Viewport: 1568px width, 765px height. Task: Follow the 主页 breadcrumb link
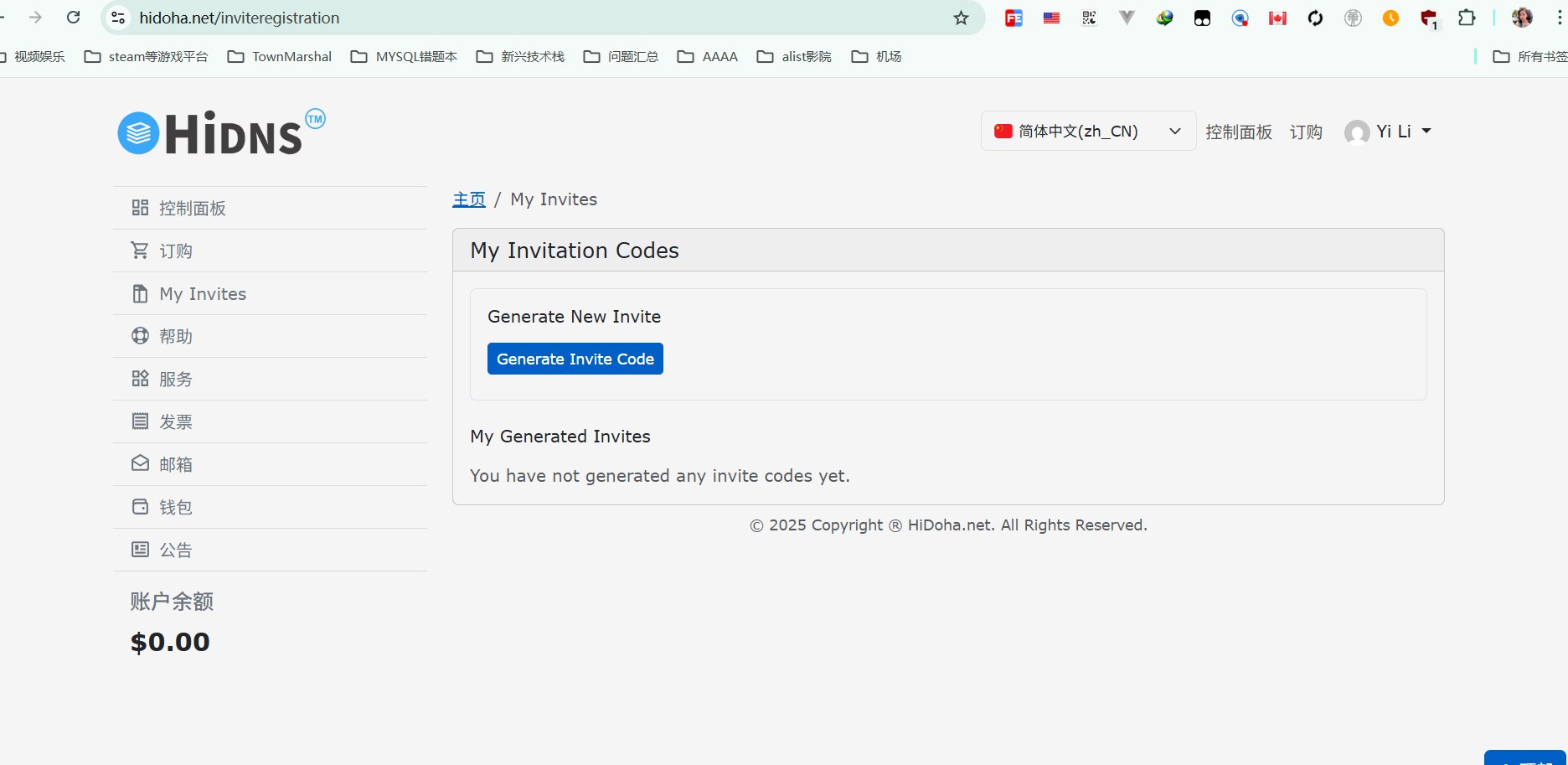[x=469, y=199]
